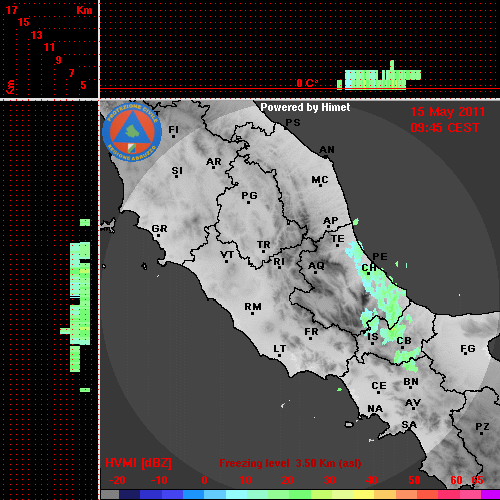Viewport: 500px width, 500px height.
Task: Select the RI city label
Action: coord(279,261)
